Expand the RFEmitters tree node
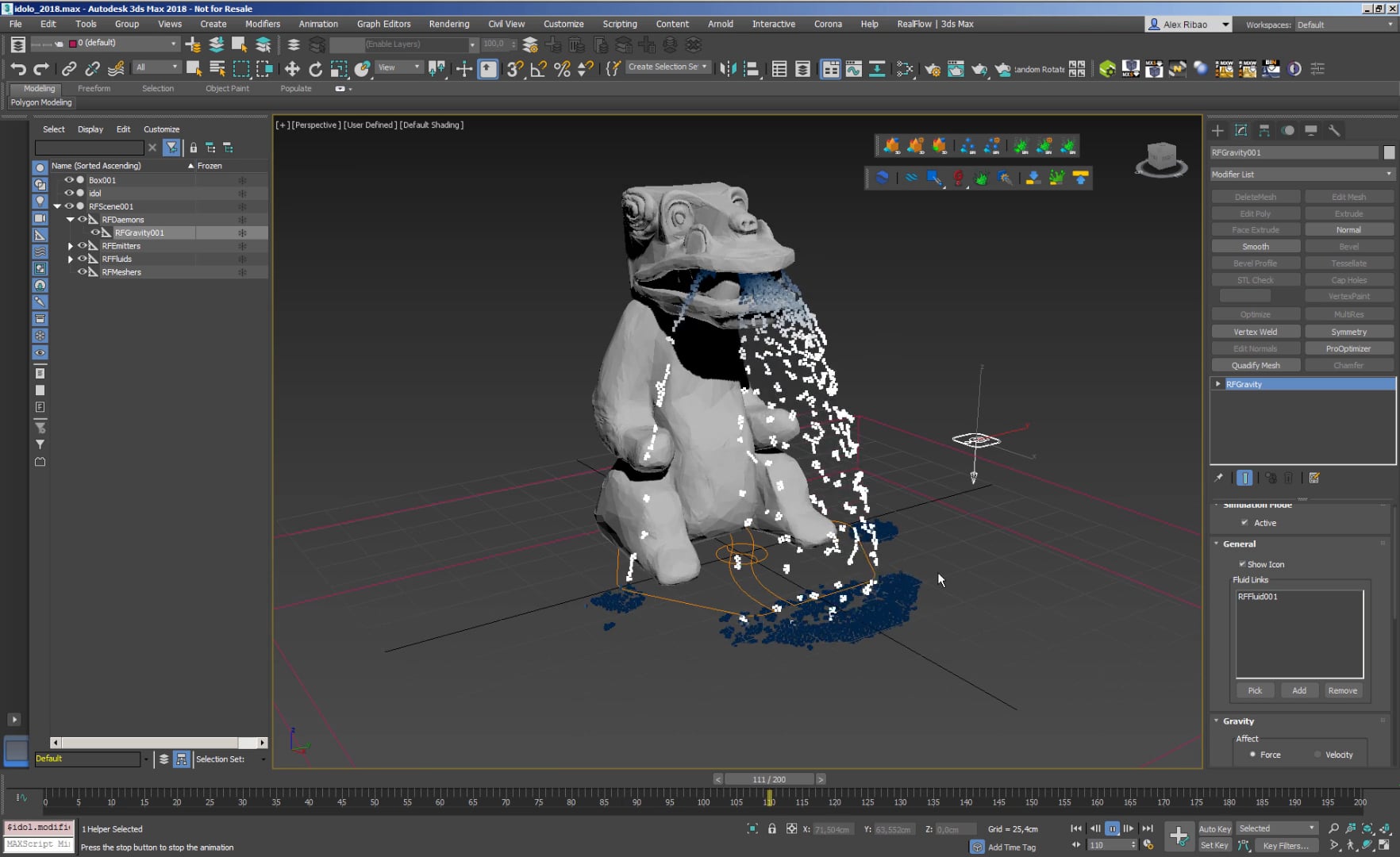1400x857 pixels. click(x=71, y=246)
